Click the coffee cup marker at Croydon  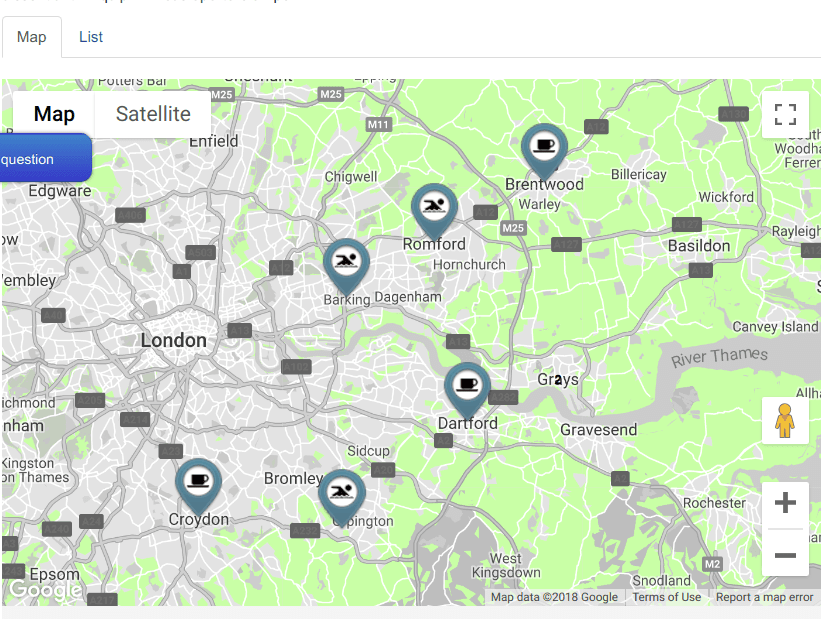[x=198, y=485]
